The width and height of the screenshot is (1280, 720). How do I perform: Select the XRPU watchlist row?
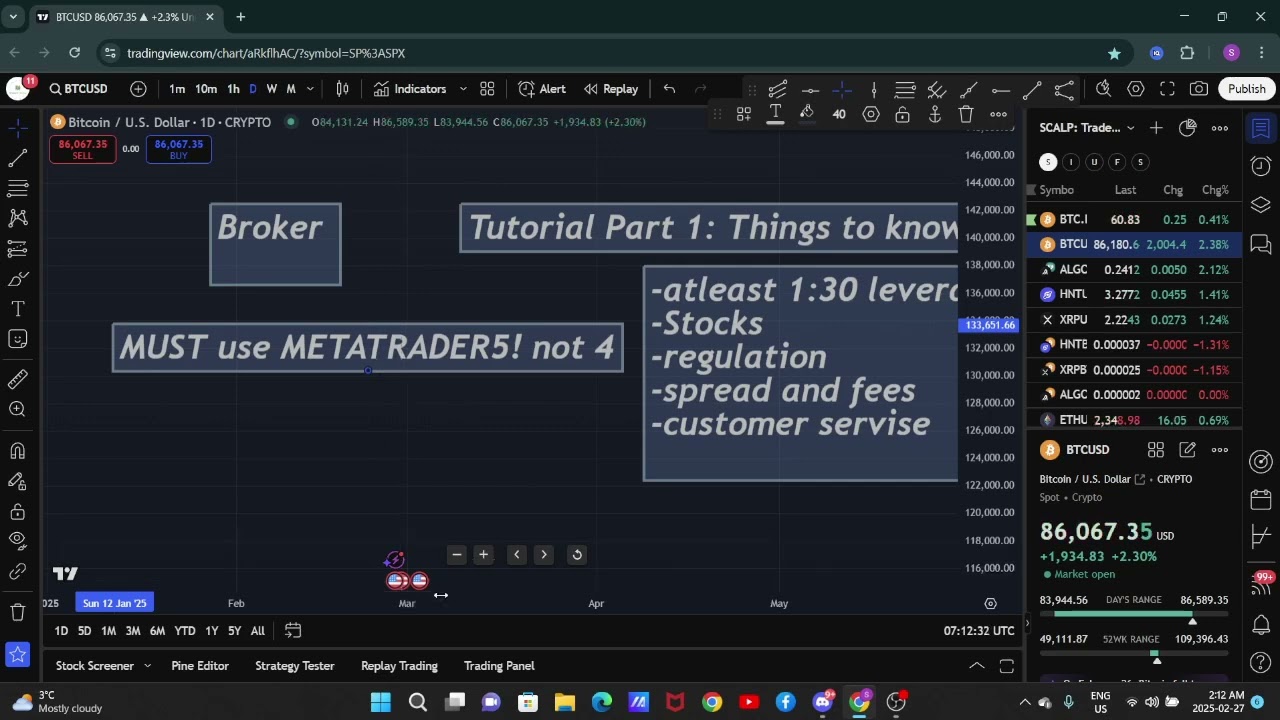pos(1135,320)
